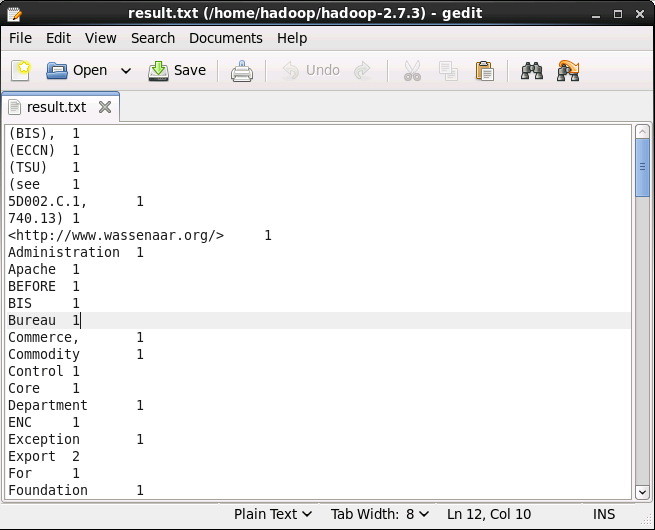This screenshot has height=530, width=655.
Task: Click the word "Exception"
Action: tap(44, 439)
